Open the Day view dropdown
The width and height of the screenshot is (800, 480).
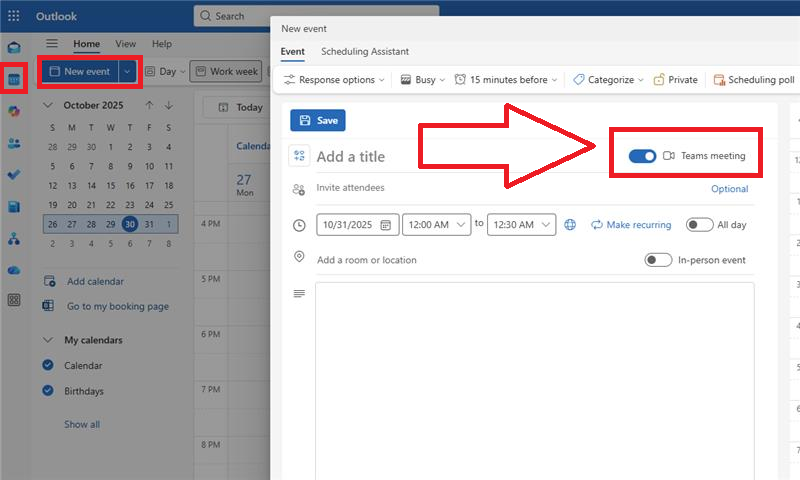point(165,71)
